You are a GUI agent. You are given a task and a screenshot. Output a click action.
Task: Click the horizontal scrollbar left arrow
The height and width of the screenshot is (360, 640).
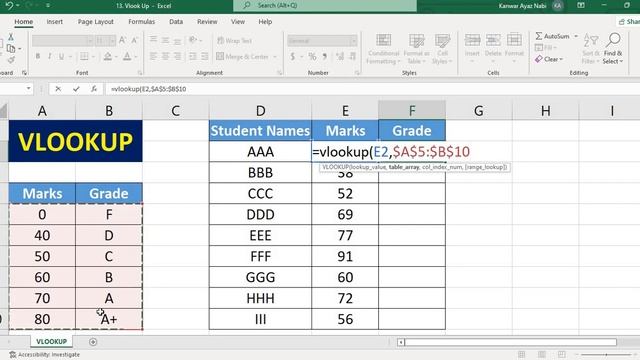click(401, 342)
